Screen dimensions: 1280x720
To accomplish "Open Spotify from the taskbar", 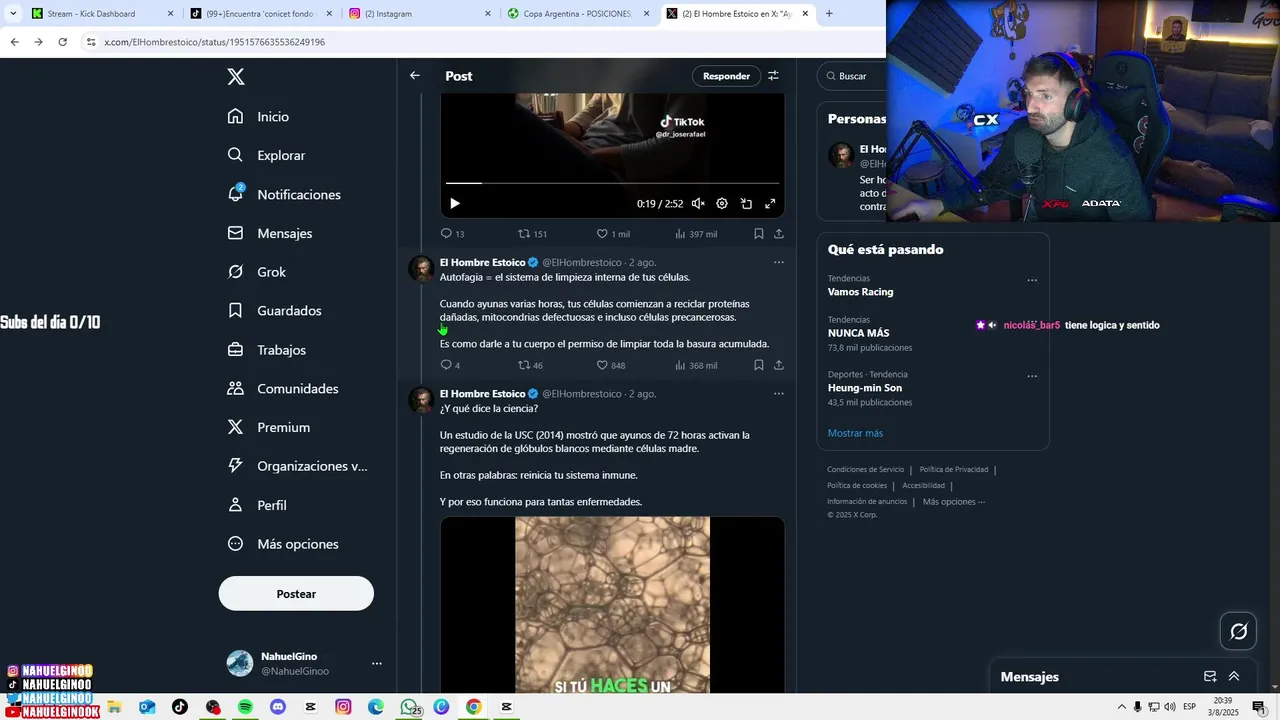I will 245,707.
